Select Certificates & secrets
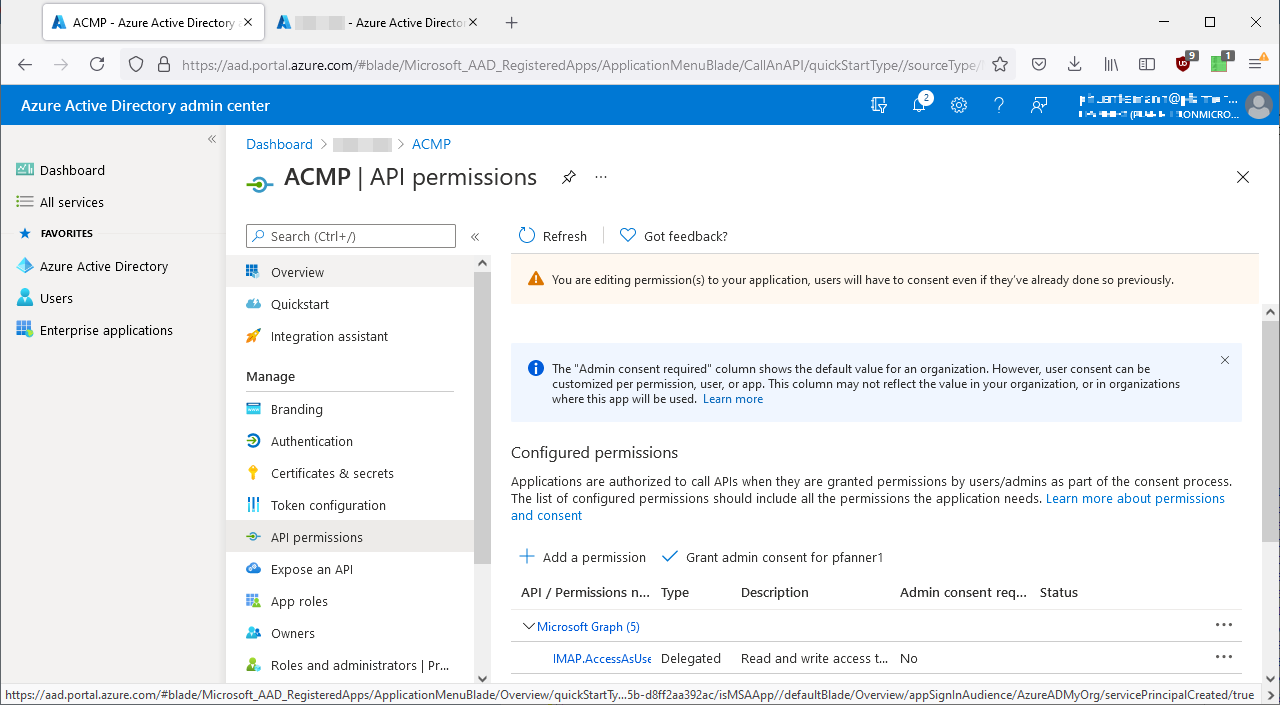The width and height of the screenshot is (1280, 705). click(x=333, y=472)
